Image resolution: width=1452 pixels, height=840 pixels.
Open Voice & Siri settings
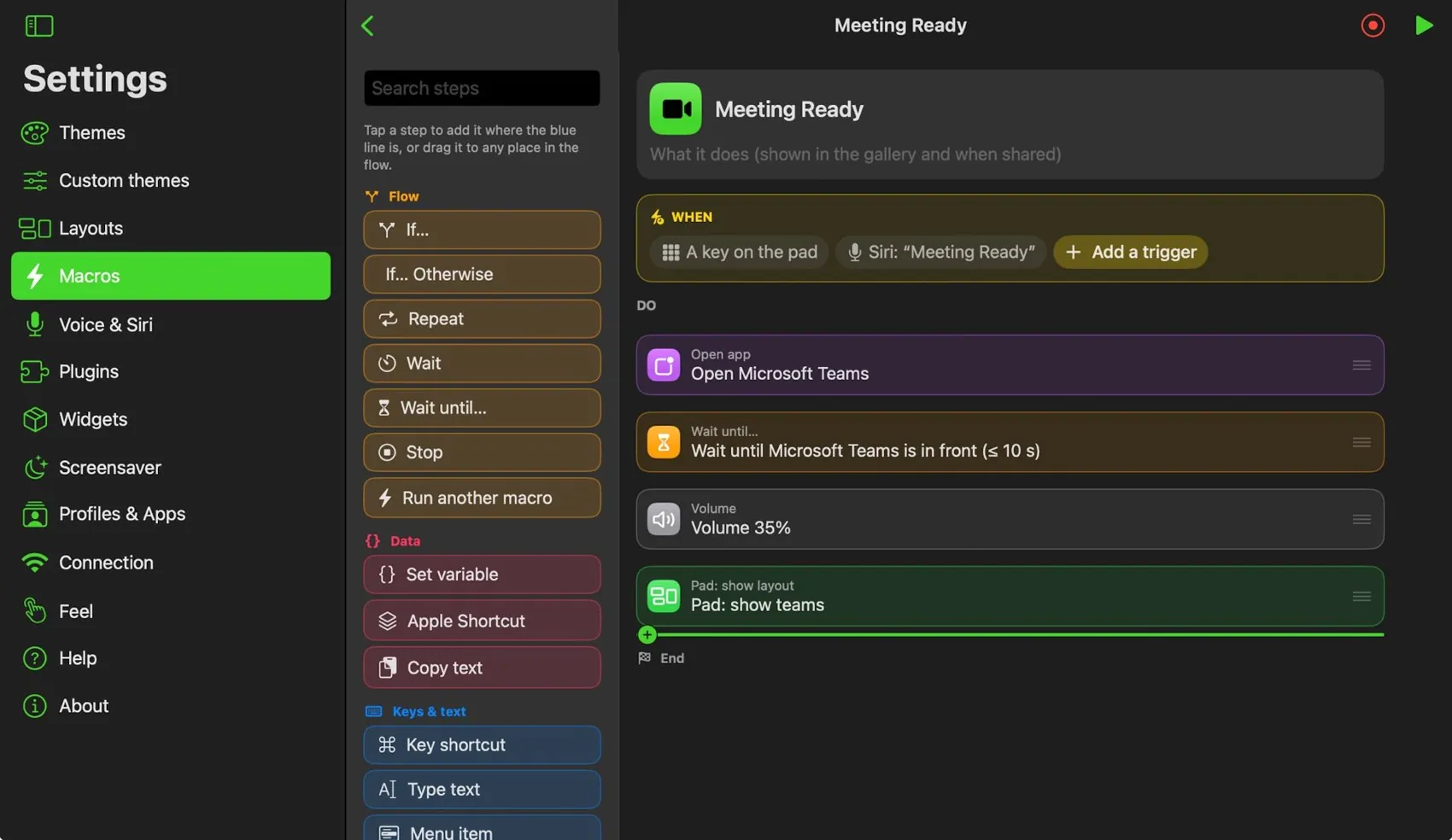pos(171,324)
